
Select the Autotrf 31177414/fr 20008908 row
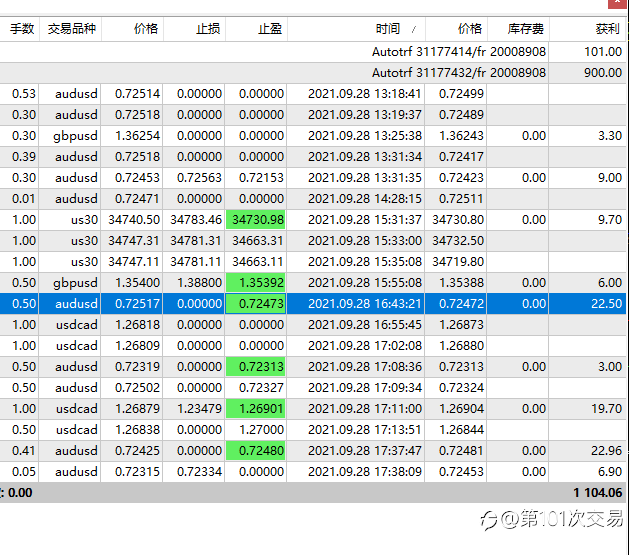313,52
